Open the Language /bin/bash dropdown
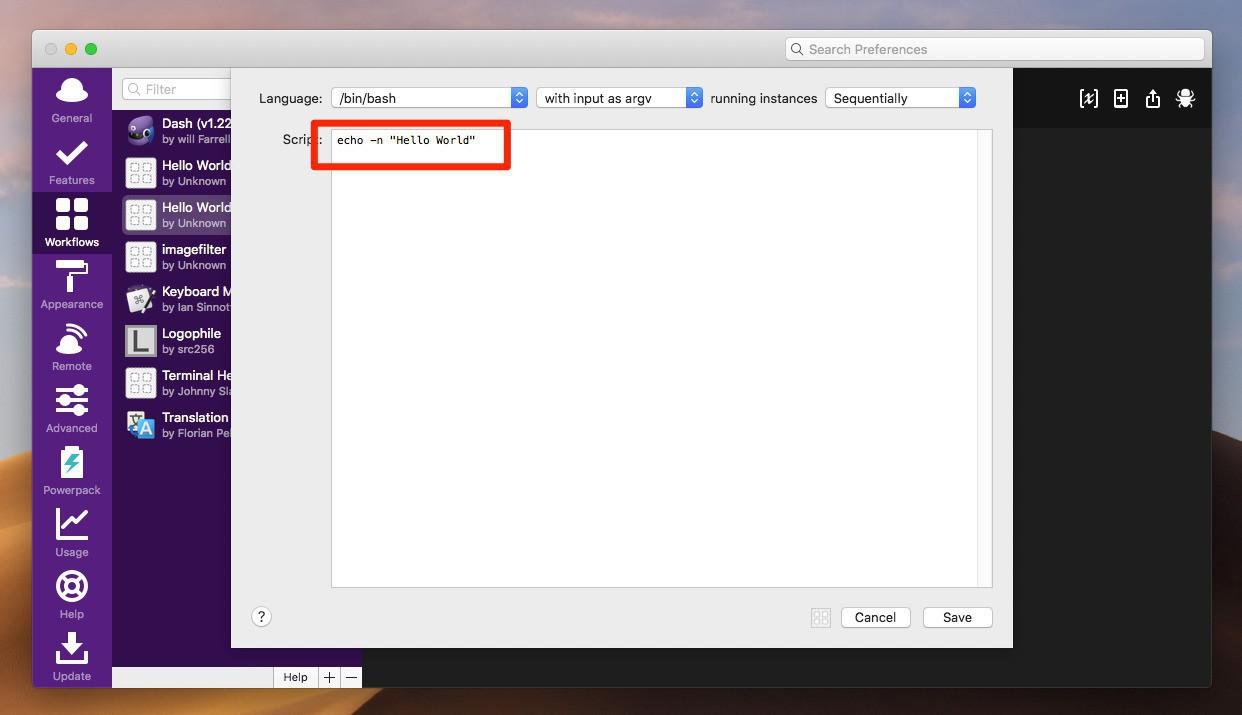Image resolution: width=1242 pixels, height=715 pixels. tap(429, 98)
